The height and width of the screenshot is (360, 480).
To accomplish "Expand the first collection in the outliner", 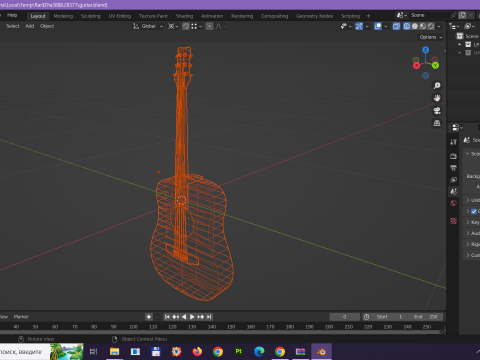I will click(460, 44).
